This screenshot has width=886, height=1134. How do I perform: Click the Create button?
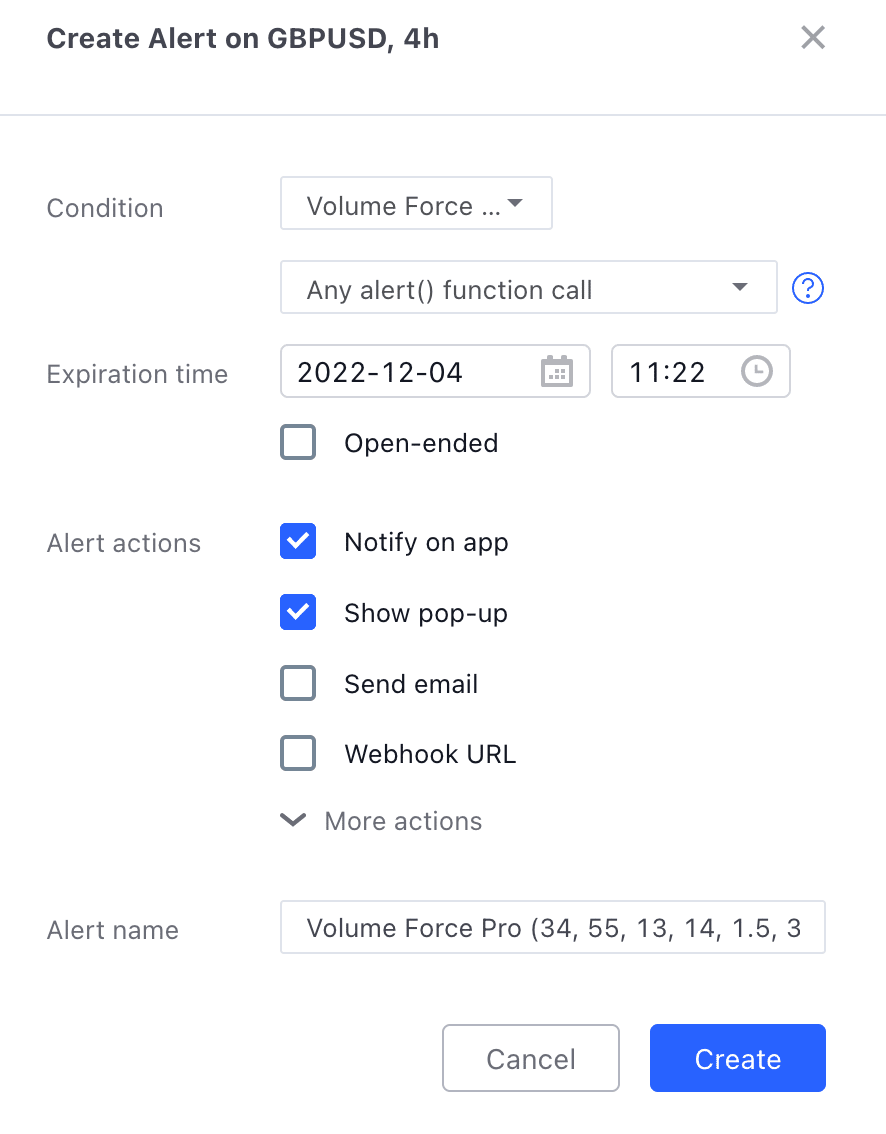(x=738, y=1058)
